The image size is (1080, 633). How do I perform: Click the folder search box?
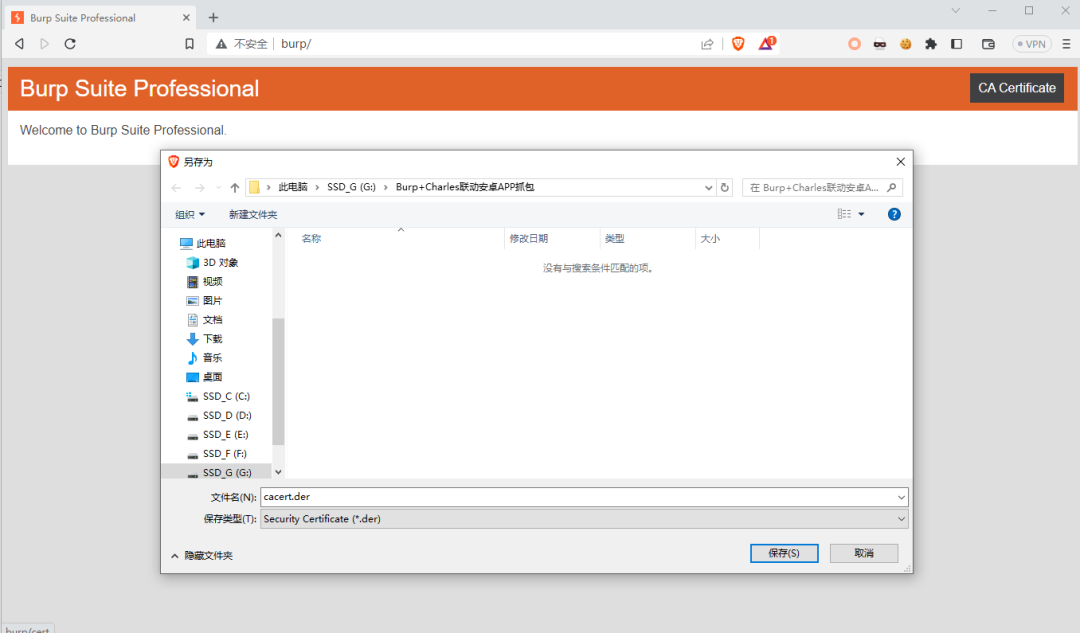coord(822,187)
